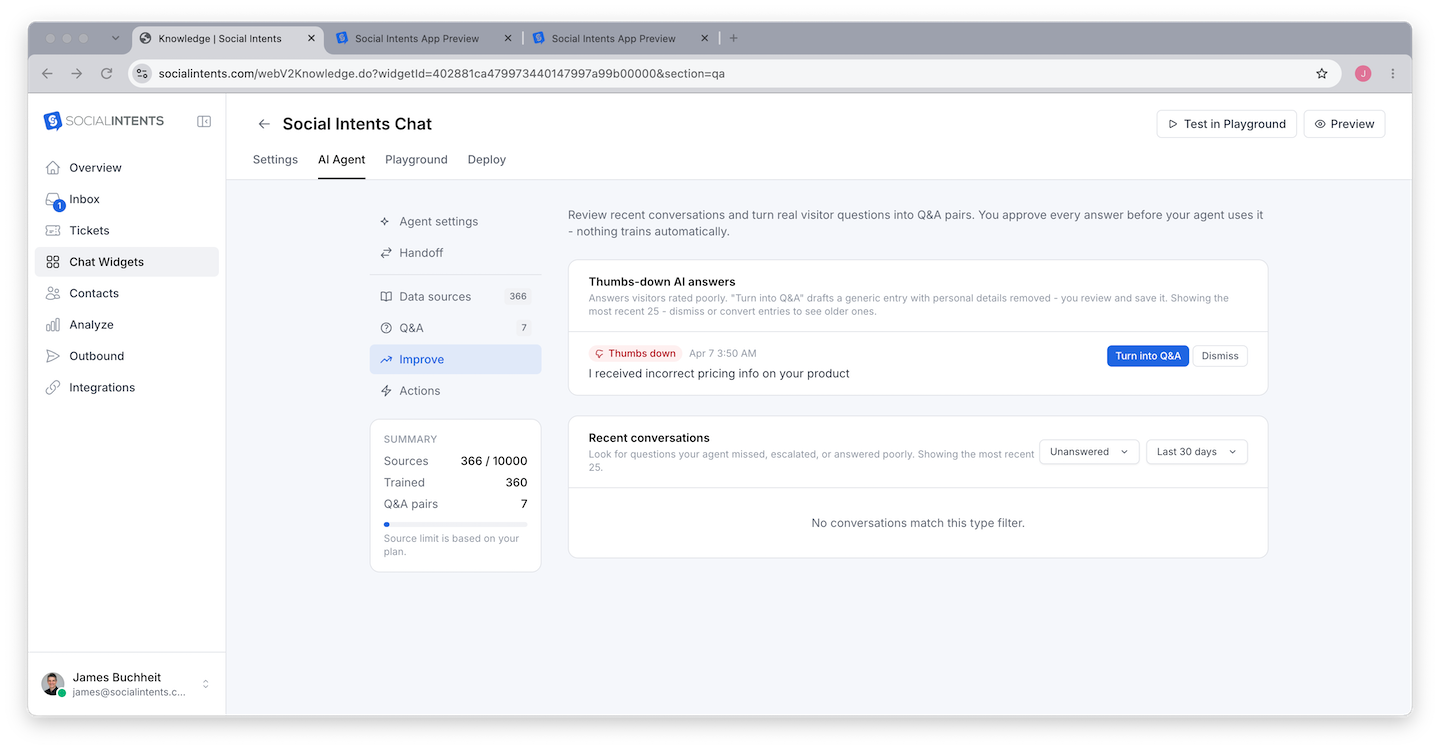Screen dimensions: 1440x750
Task: Open Actions lightning icon
Action: 386,391
